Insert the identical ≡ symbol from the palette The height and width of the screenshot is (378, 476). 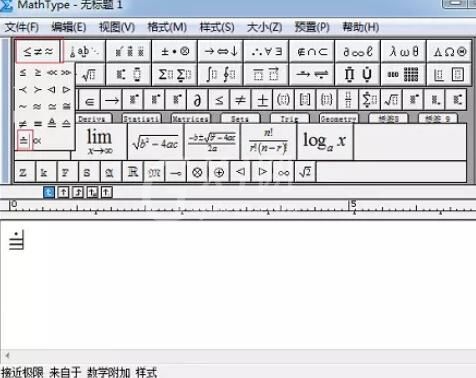coord(38,124)
